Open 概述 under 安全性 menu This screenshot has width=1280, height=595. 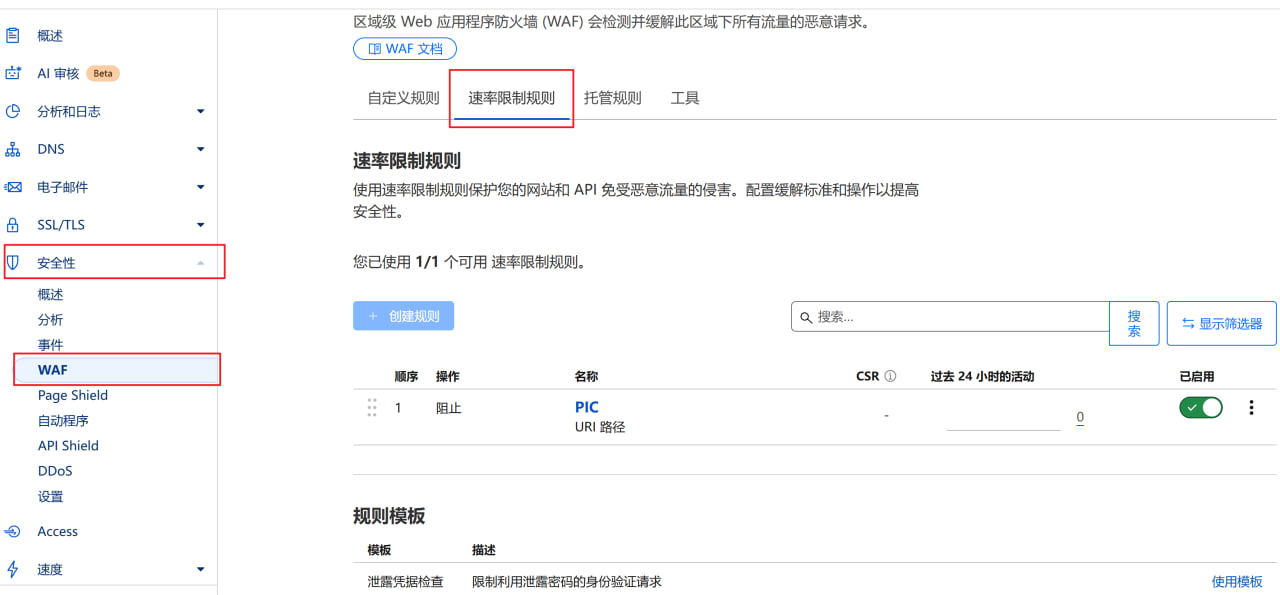click(50, 295)
